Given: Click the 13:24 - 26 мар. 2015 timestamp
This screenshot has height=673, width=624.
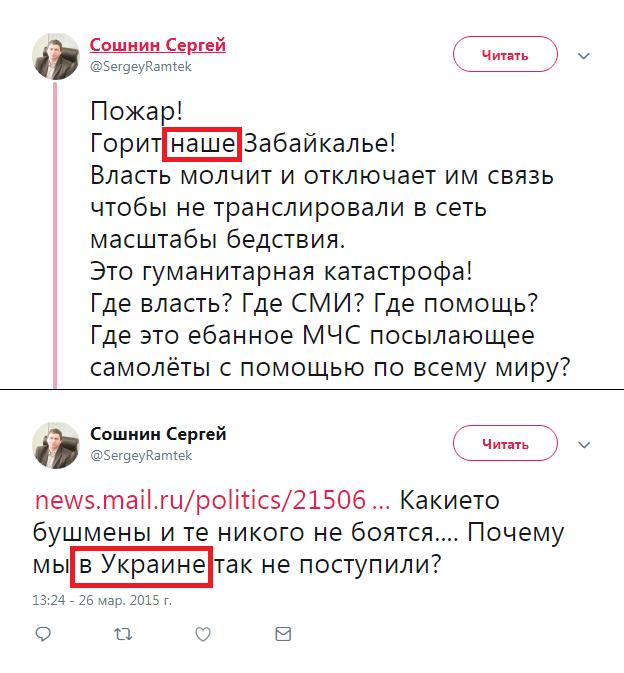Looking at the screenshot, I should pyautogui.click(x=102, y=600).
